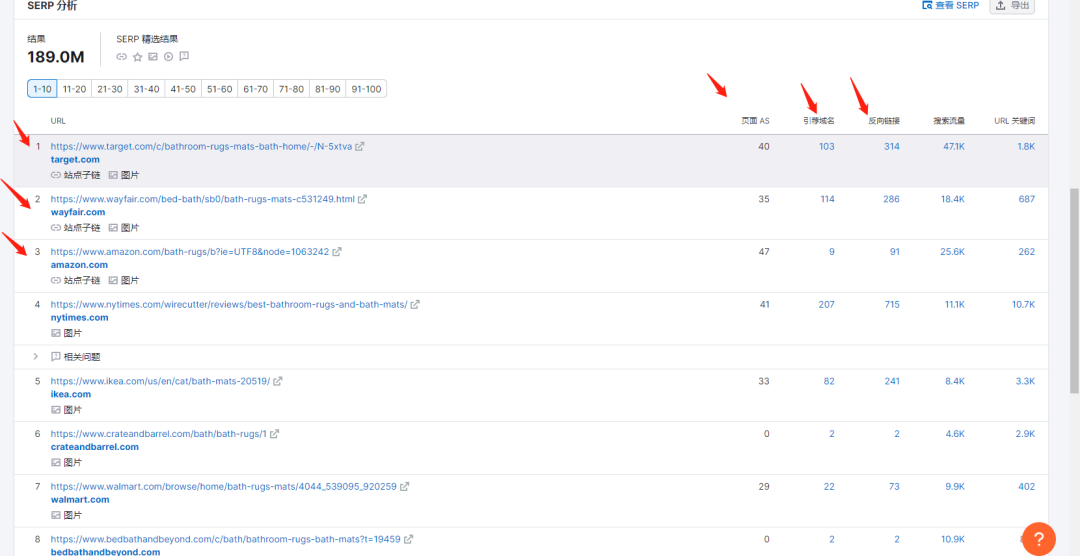Open the orange help question mark button
The width and height of the screenshot is (1080, 556).
pos(1038,539)
